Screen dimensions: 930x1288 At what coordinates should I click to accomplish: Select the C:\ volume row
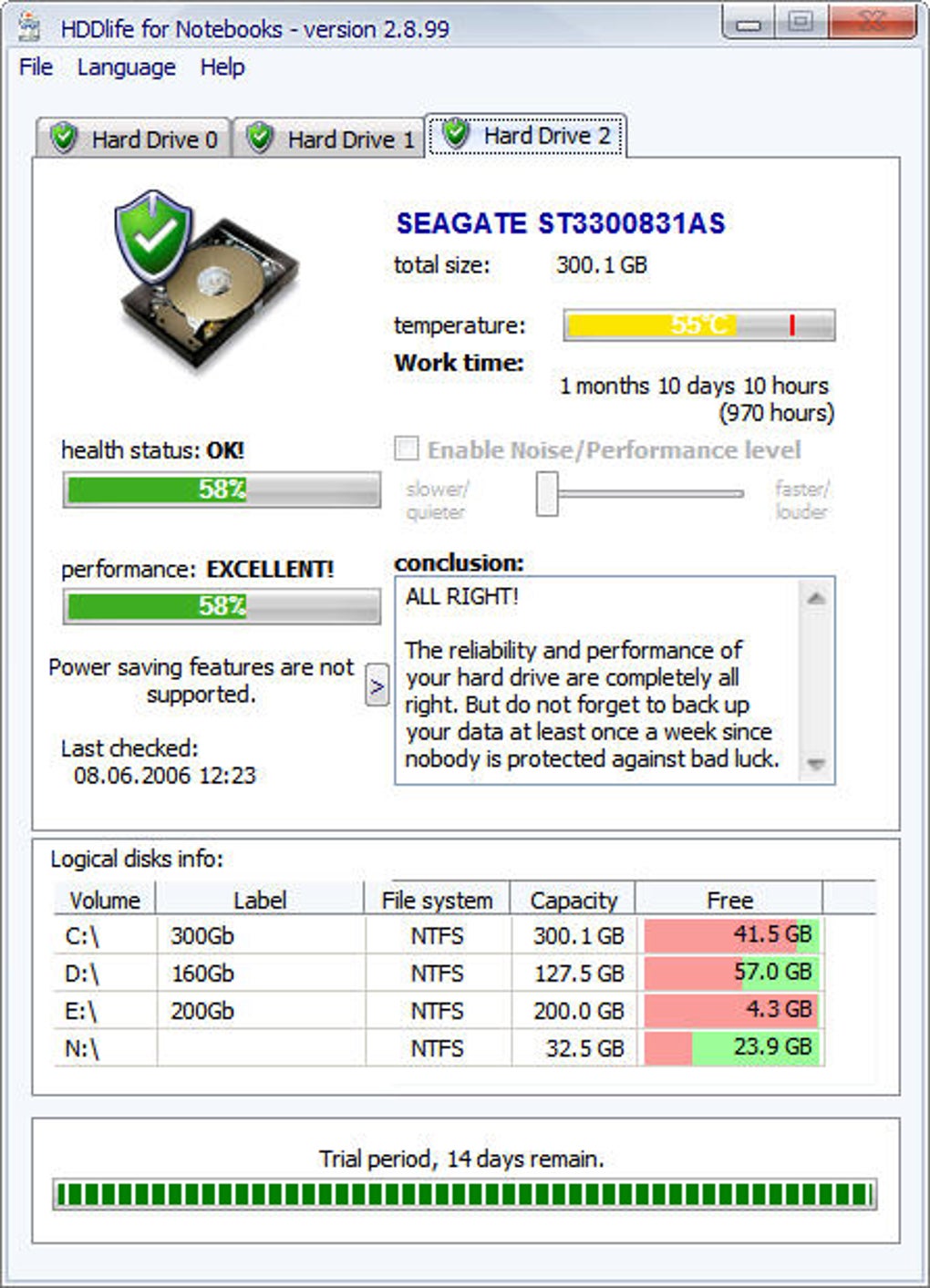click(439, 935)
